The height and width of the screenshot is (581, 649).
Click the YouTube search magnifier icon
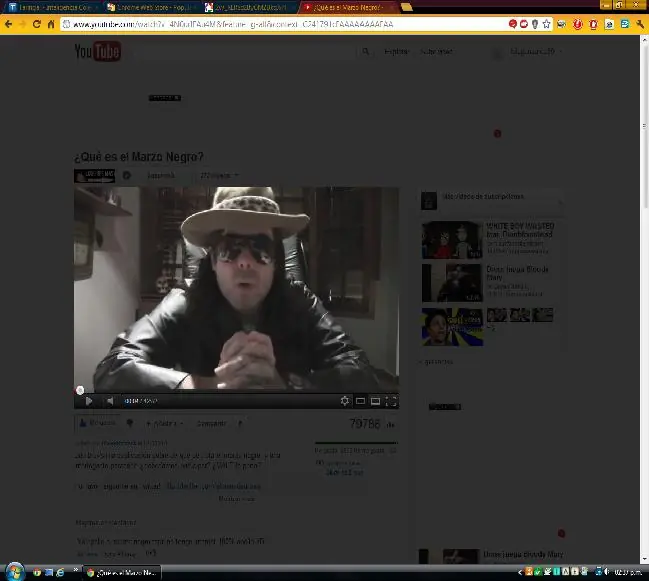point(365,51)
